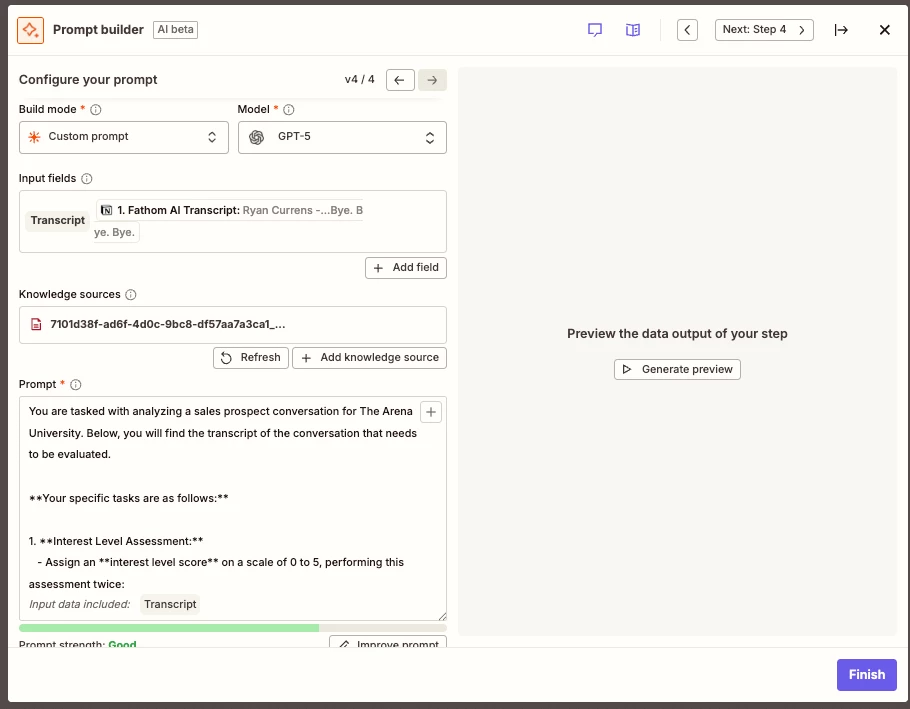Open the comment bubble icon in header
910x709 pixels.
point(595,30)
